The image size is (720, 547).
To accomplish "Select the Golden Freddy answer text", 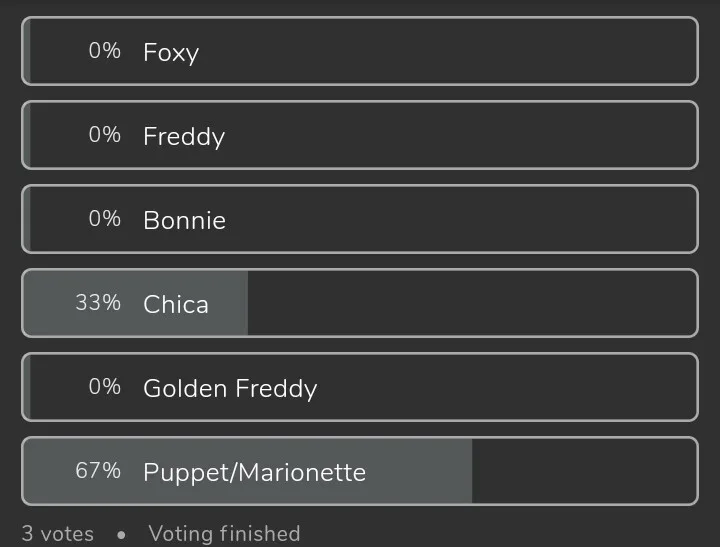I will coord(230,388).
